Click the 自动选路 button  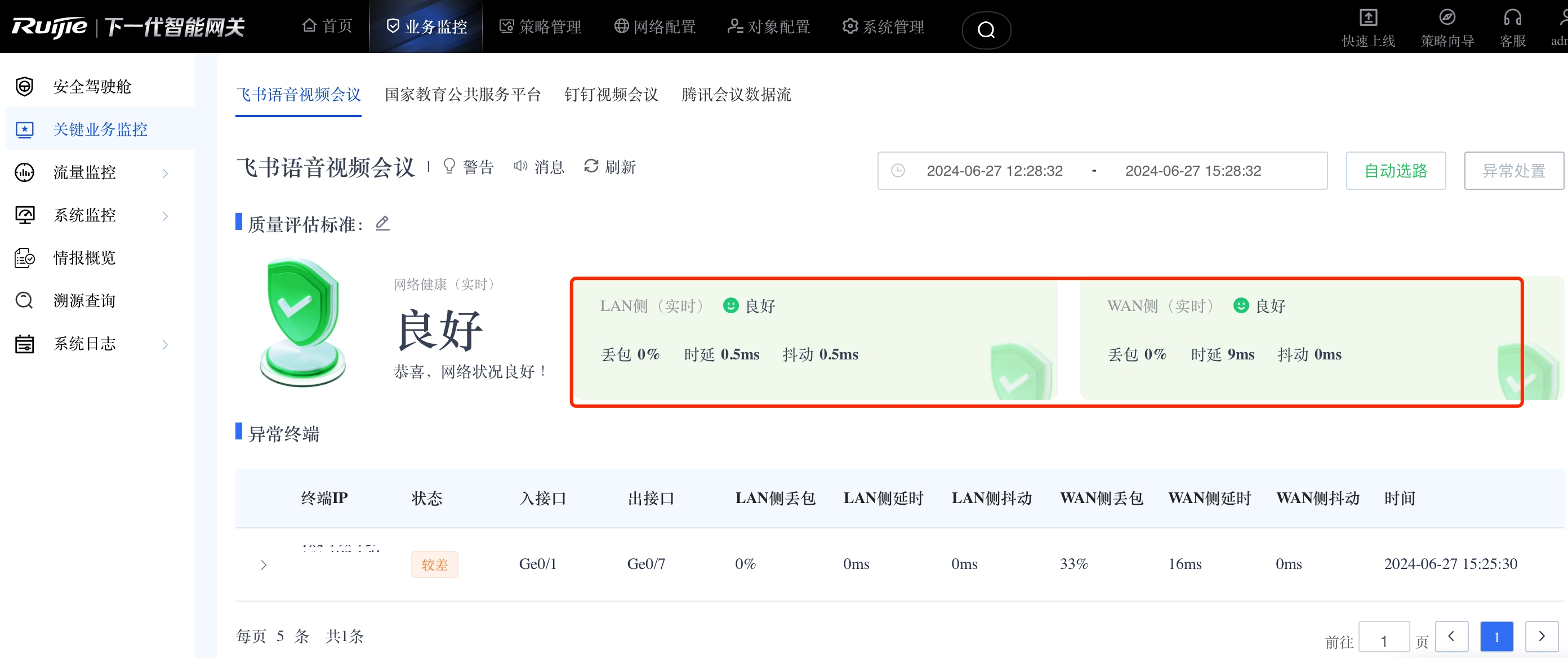(1395, 171)
